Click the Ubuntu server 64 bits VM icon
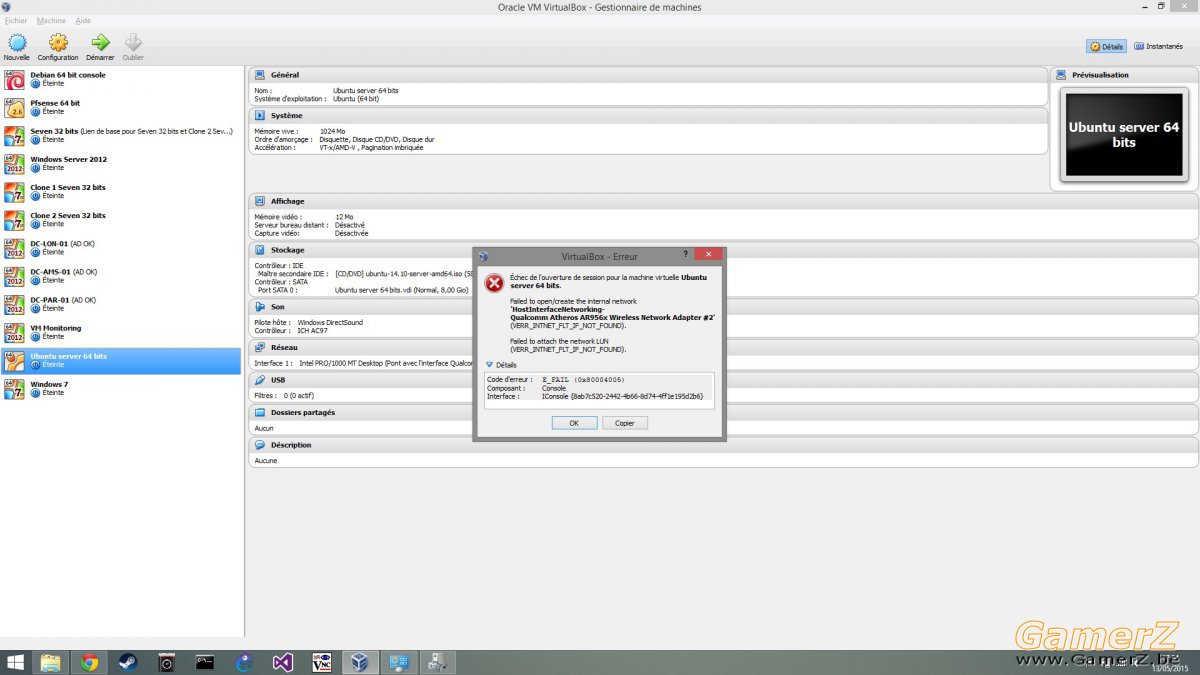The height and width of the screenshot is (675, 1200). [15, 360]
